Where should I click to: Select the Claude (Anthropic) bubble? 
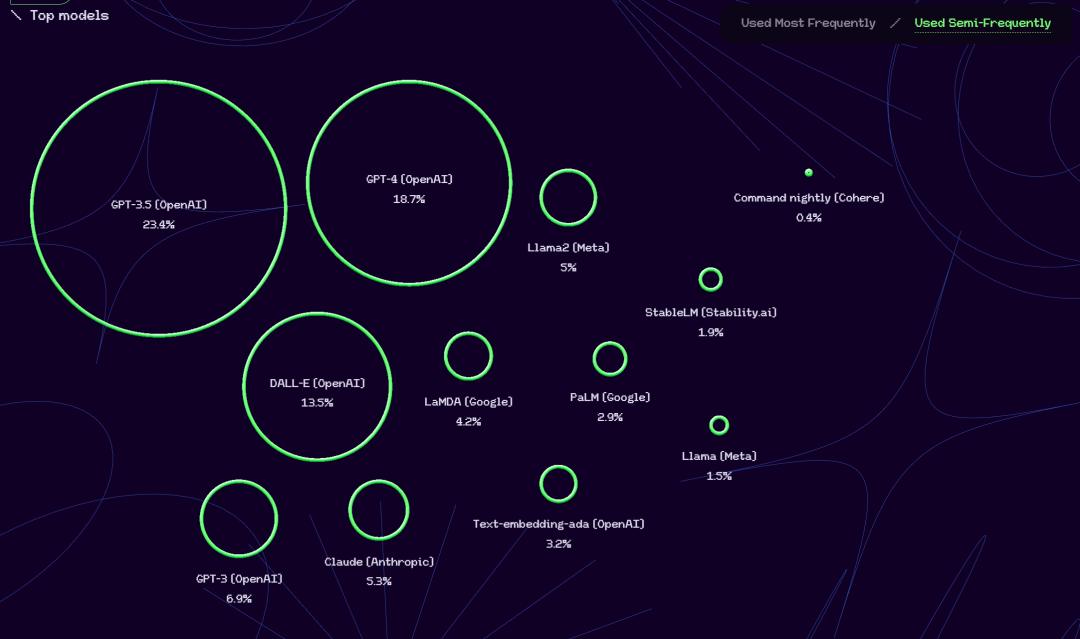point(379,509)
